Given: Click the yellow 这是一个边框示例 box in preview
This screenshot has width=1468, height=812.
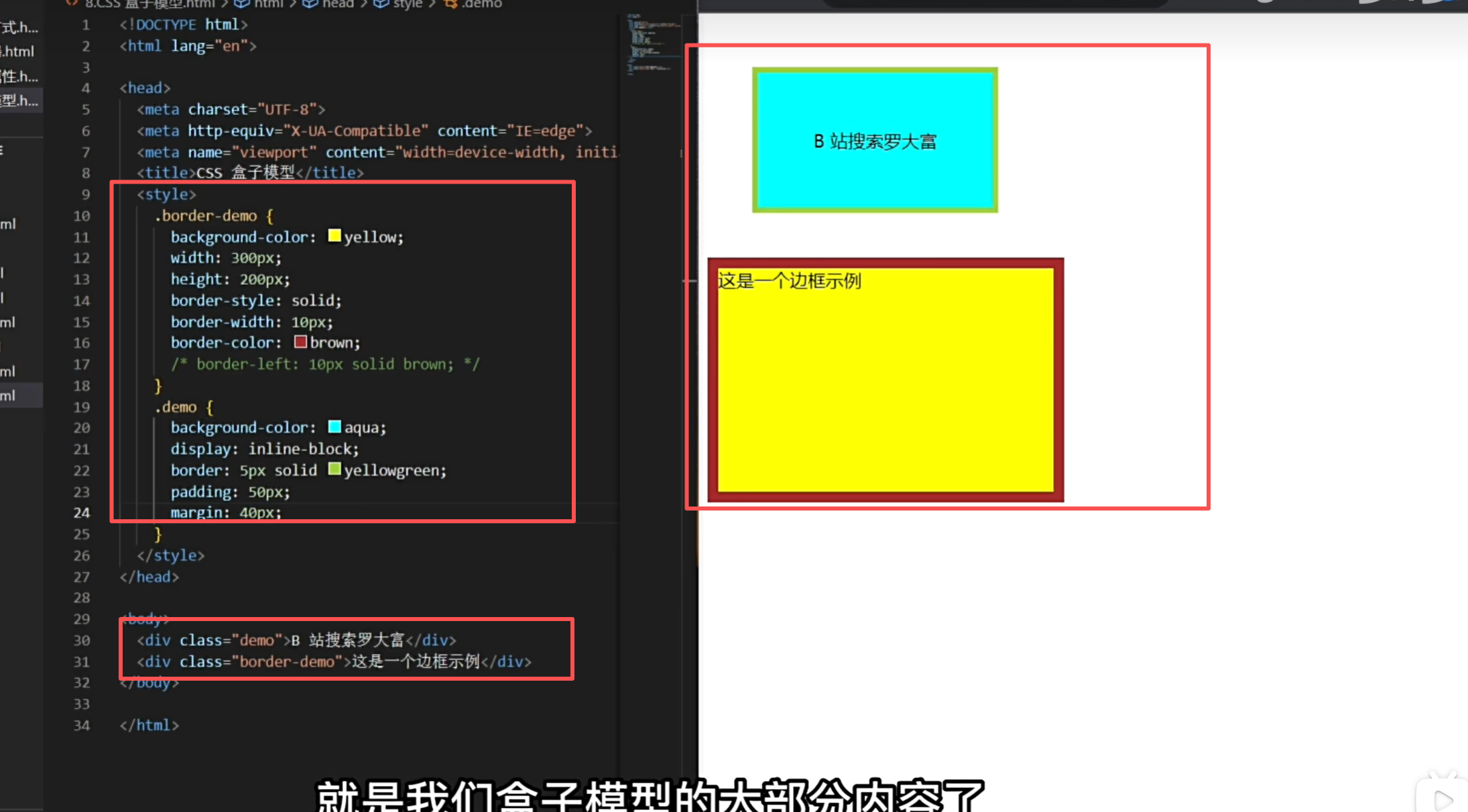Looking at the screenshot, I should click(885, 380).
